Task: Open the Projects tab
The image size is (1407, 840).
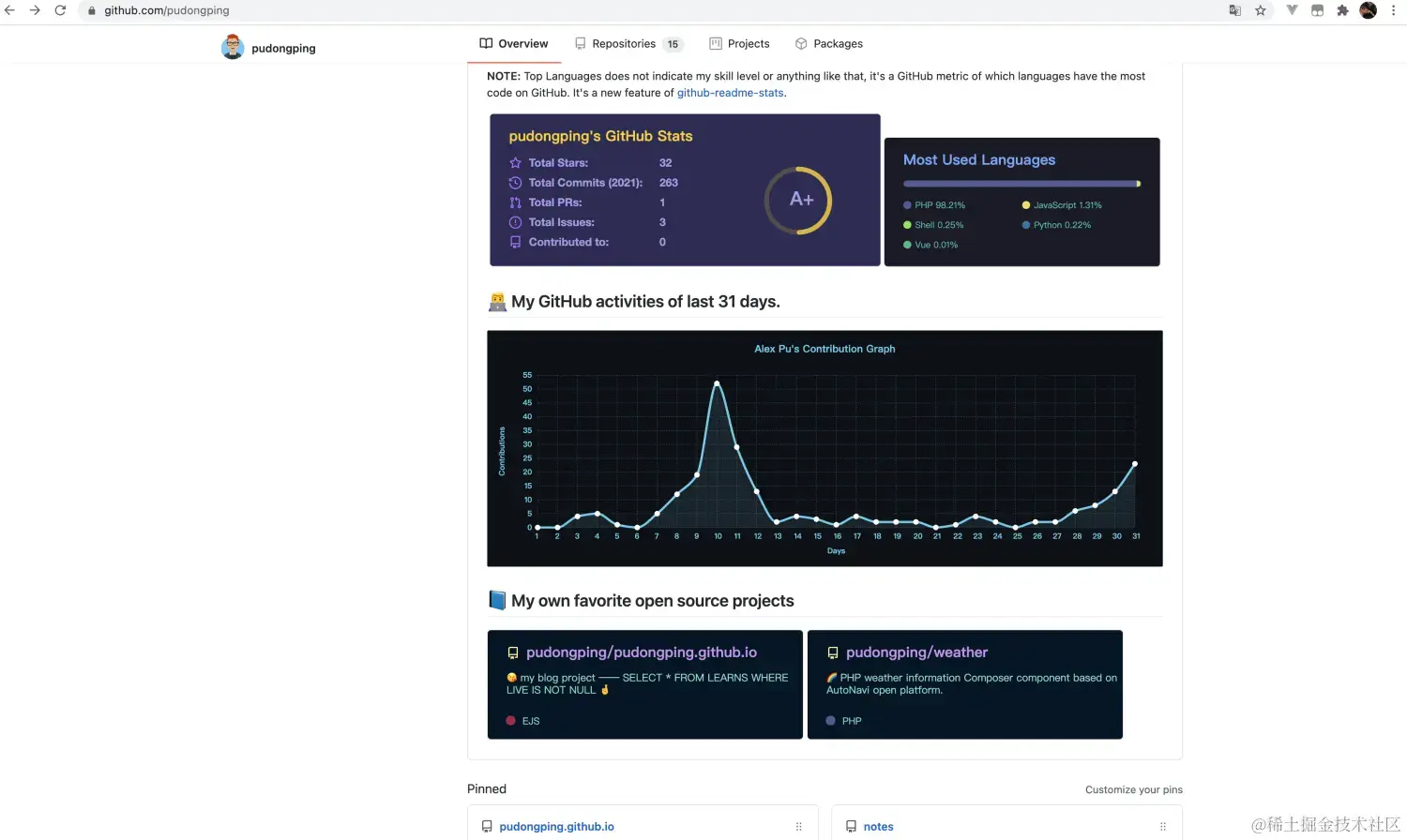Action: point(740,44)
